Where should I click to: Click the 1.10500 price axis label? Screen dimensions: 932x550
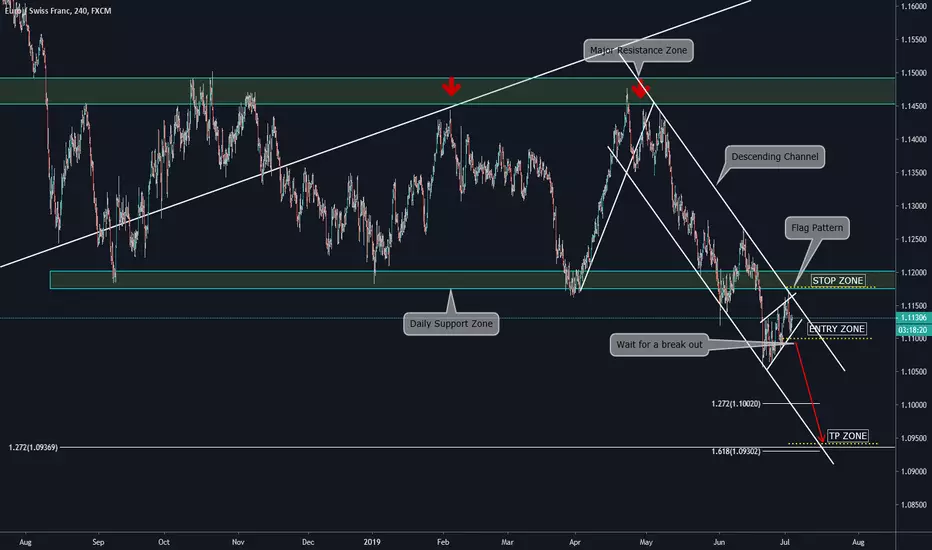pyautogui.click(x=914, y=372)
